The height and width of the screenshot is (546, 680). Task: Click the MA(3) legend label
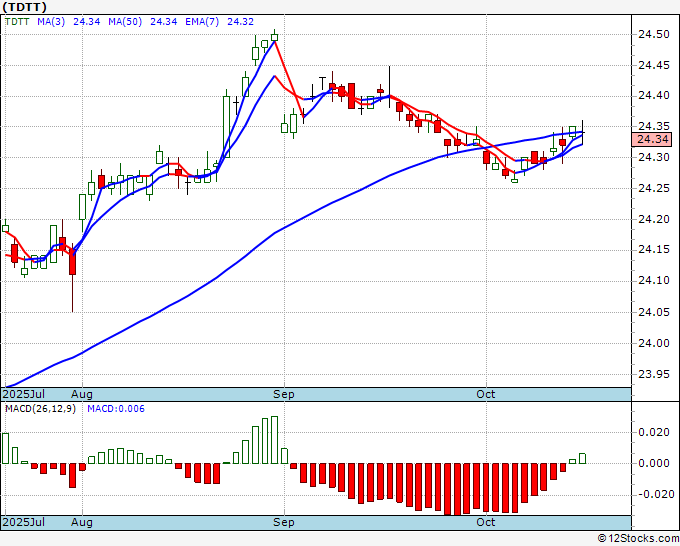[x=51, y=21]
